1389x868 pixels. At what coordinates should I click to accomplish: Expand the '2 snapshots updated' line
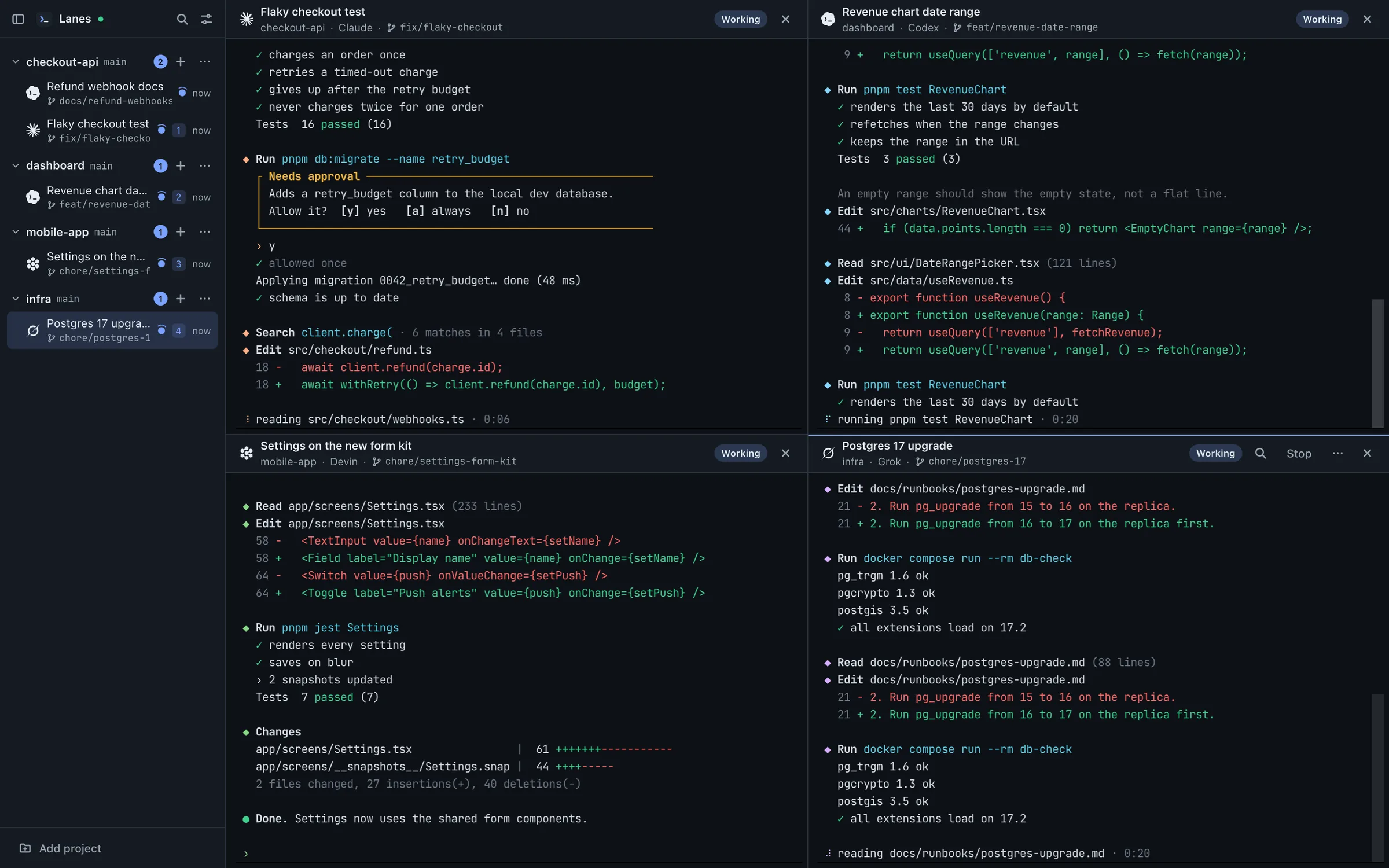324,680
